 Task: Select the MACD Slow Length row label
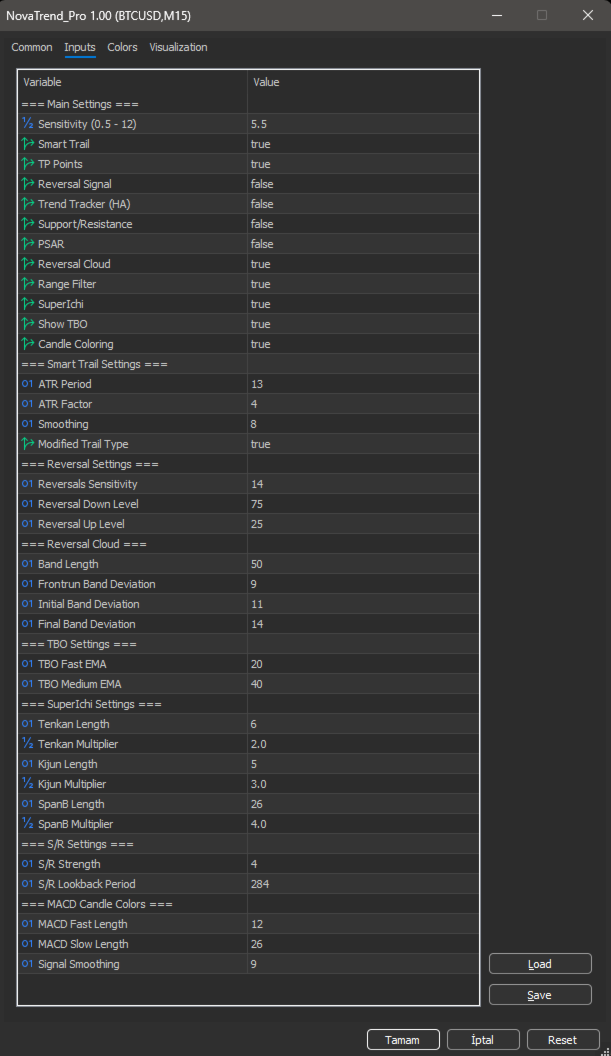tap(83, 944)
